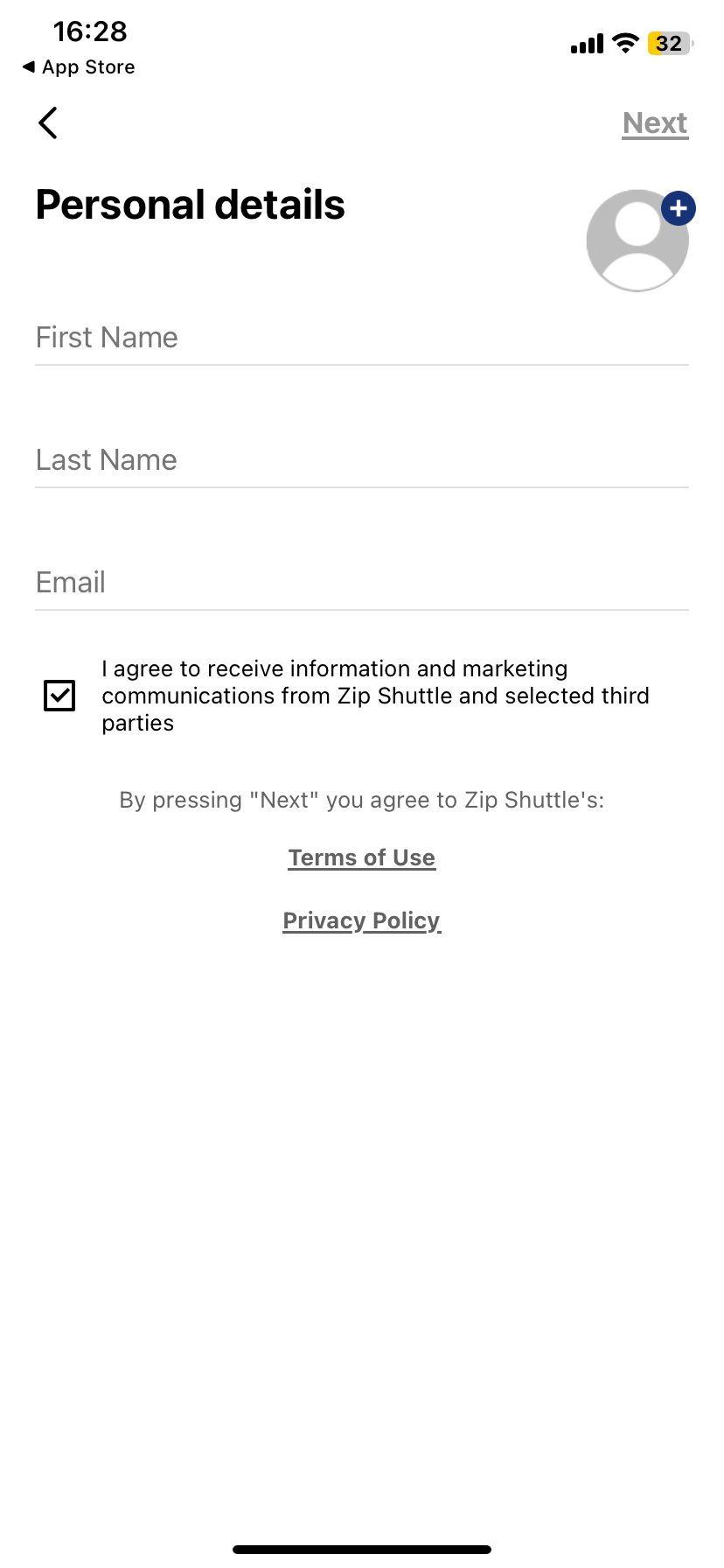Tap the back chevron arrow

47,122
